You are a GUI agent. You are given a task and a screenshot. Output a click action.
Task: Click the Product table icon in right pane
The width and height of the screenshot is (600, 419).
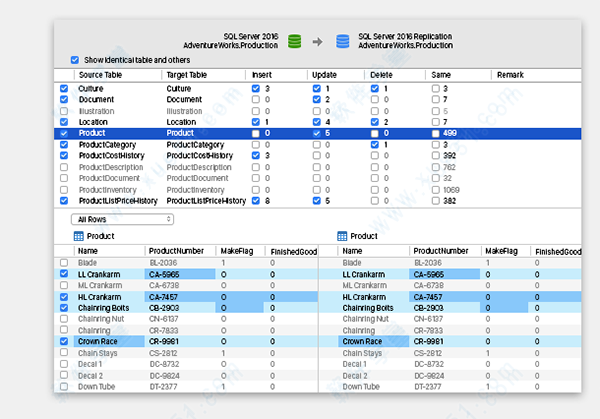[341, 236]
